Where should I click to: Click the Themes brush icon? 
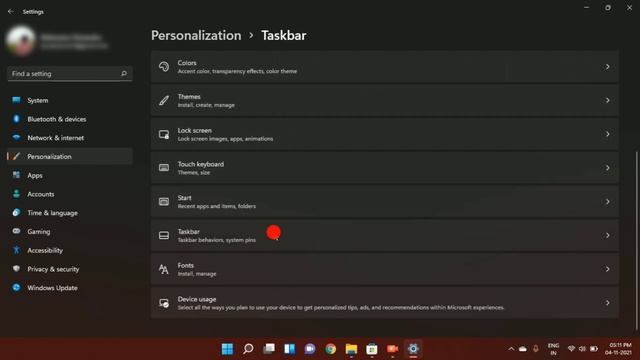pyautogui.click(x=164, y=100)
